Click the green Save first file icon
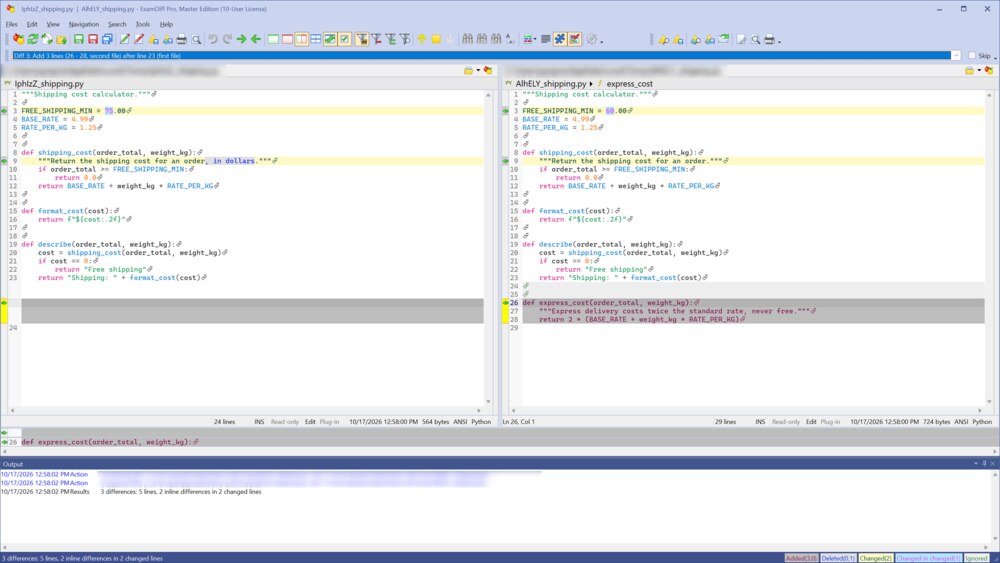The height and width of the screenshot is (563, 1000). 78,40
